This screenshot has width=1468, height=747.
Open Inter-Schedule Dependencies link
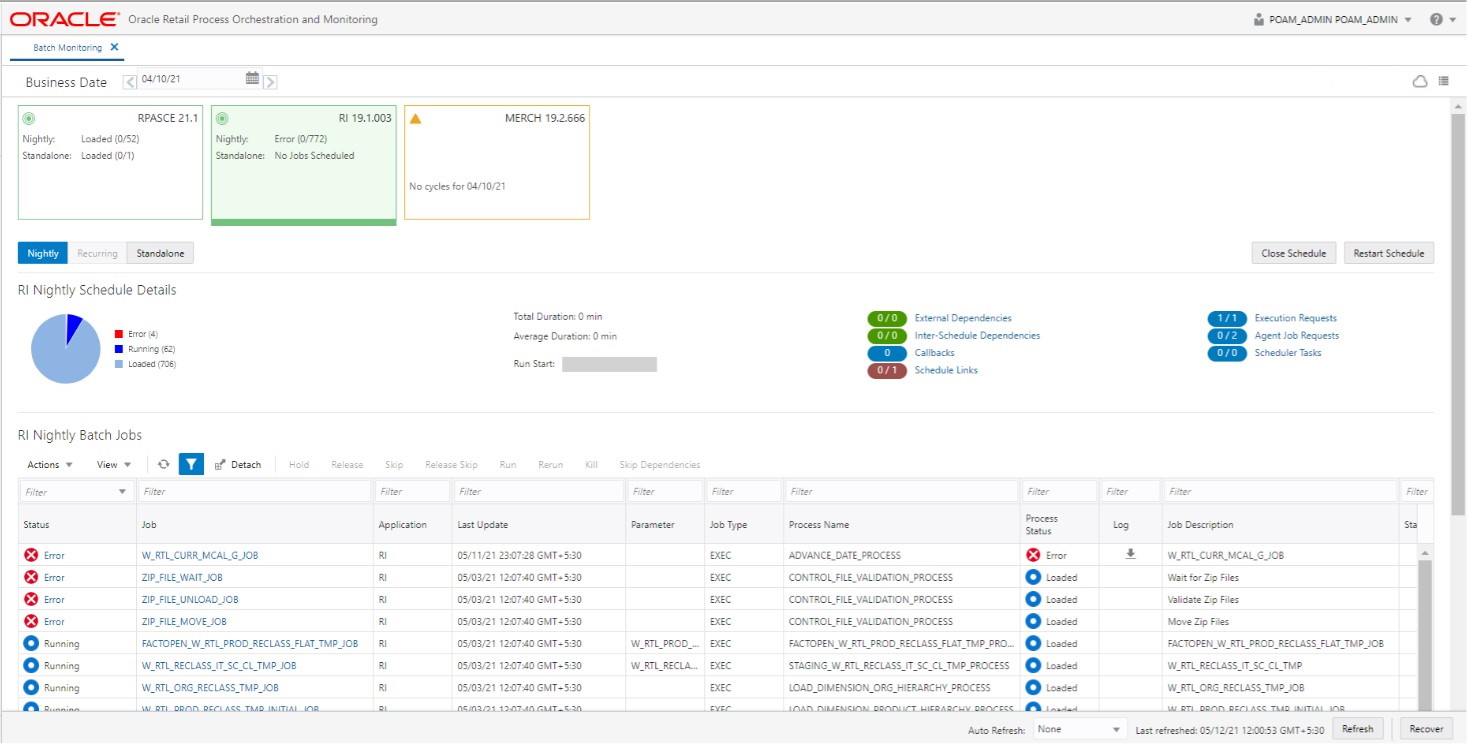coord(977,336)
